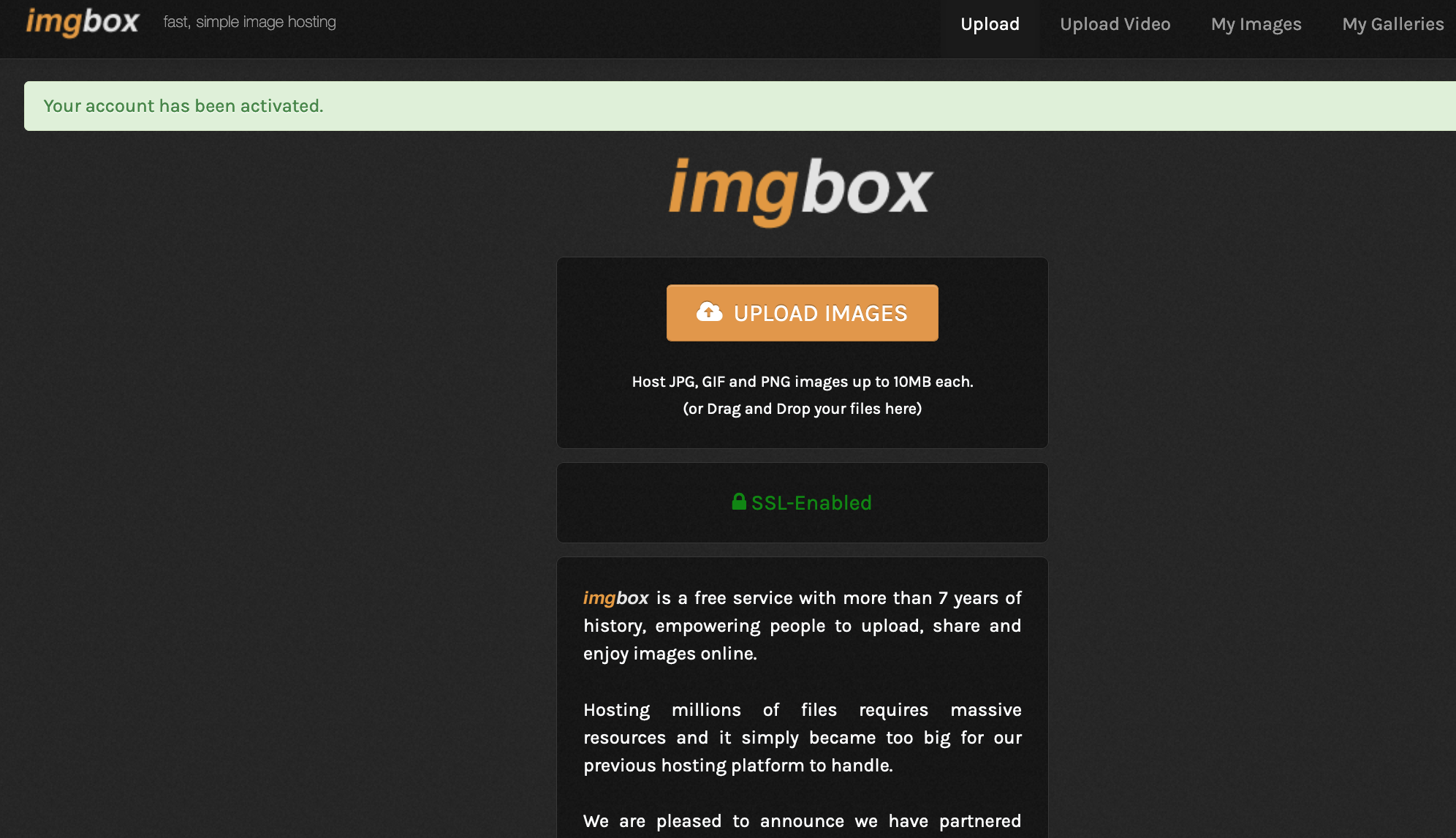Click the green SSL padlock icon
The height and width of the screenshot is (838, 1456).
(x=739, y=502)
